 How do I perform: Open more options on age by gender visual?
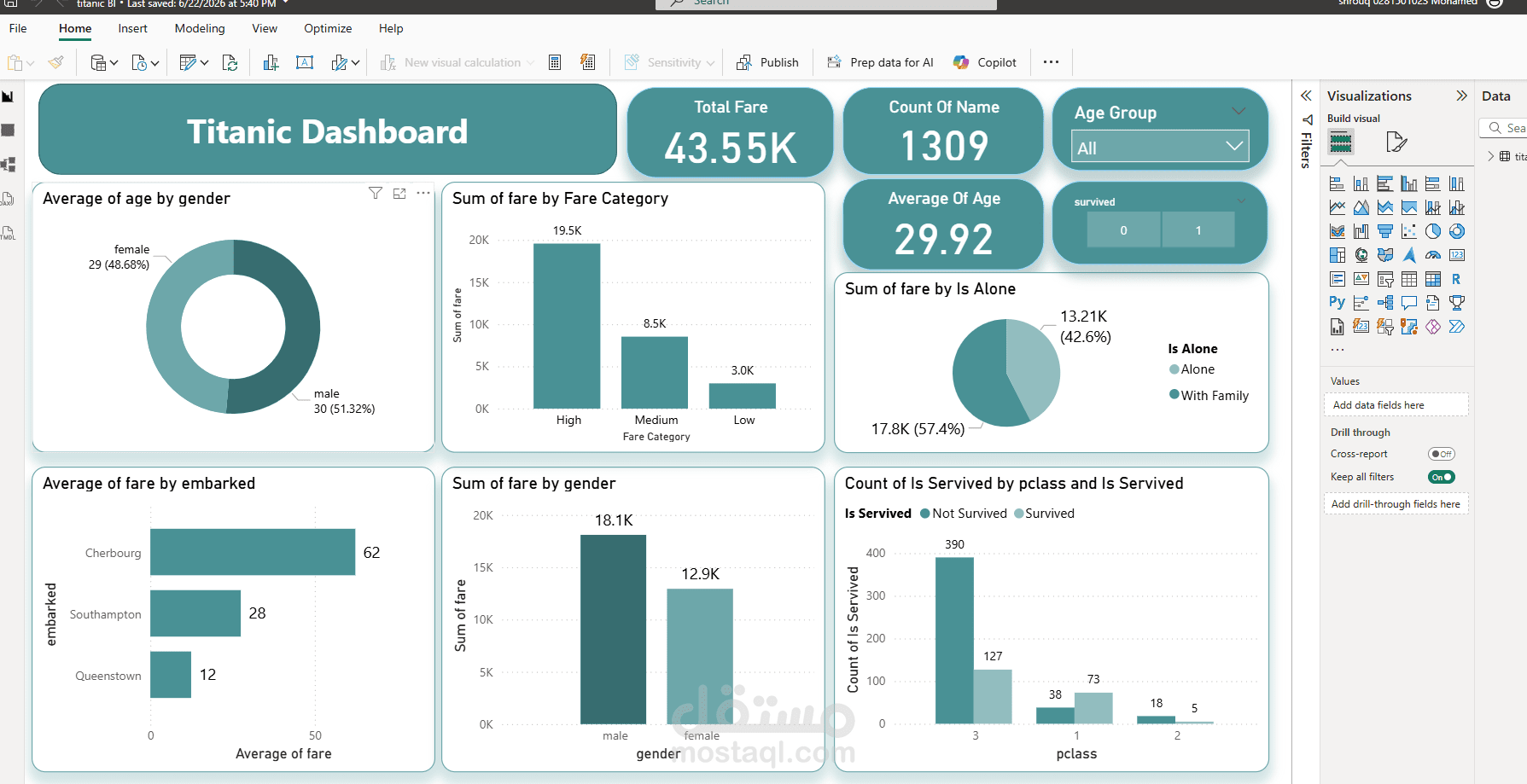click(x=423, y=194)
